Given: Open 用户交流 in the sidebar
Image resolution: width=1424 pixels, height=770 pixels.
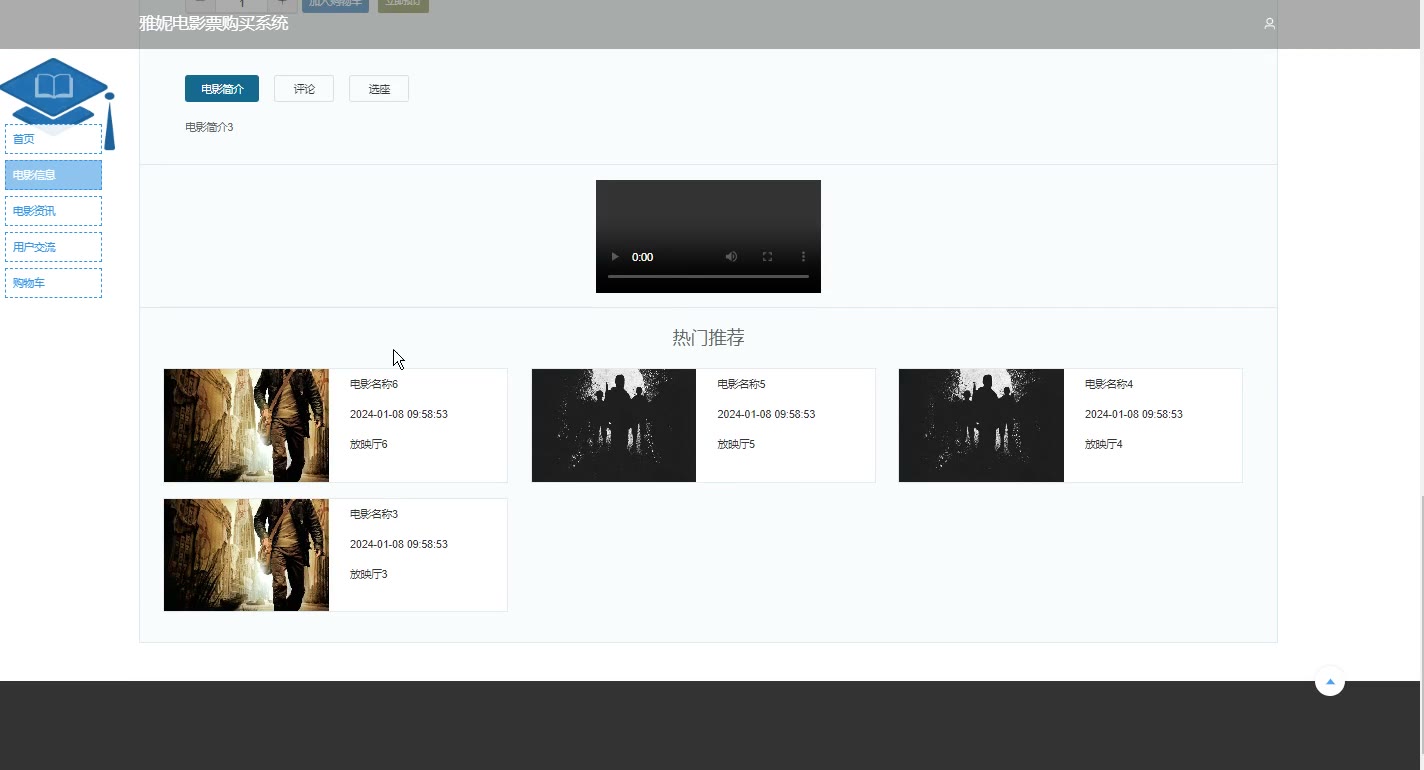Looking at the screenshot, I should click(53, 247).
